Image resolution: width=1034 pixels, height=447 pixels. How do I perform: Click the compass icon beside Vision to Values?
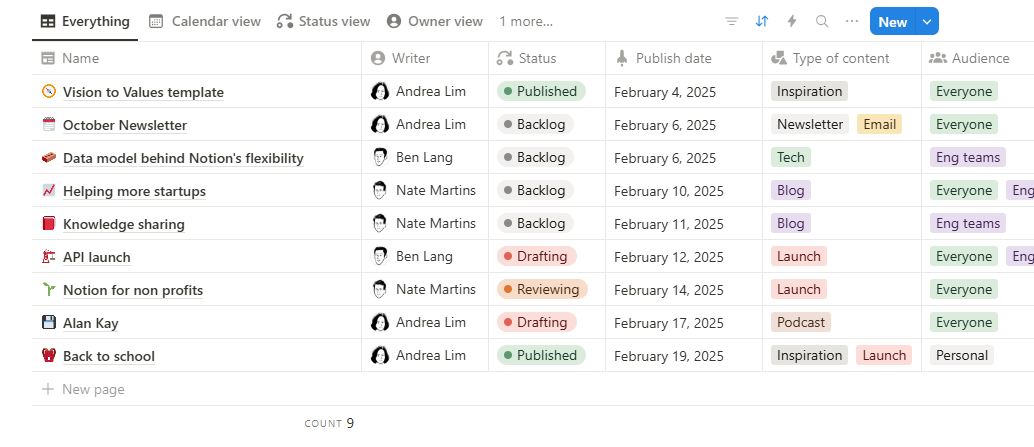pyautogui.click(x=49, y=92)
